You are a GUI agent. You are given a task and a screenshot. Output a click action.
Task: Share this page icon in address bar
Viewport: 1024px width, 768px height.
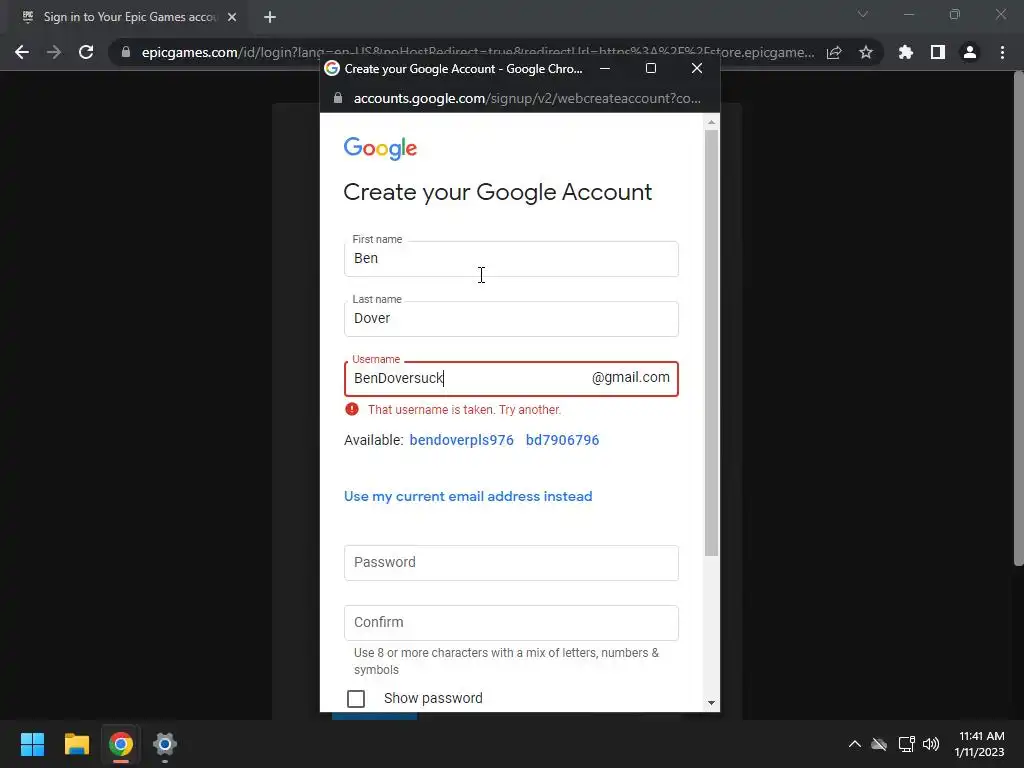click(x=834, y=52)
